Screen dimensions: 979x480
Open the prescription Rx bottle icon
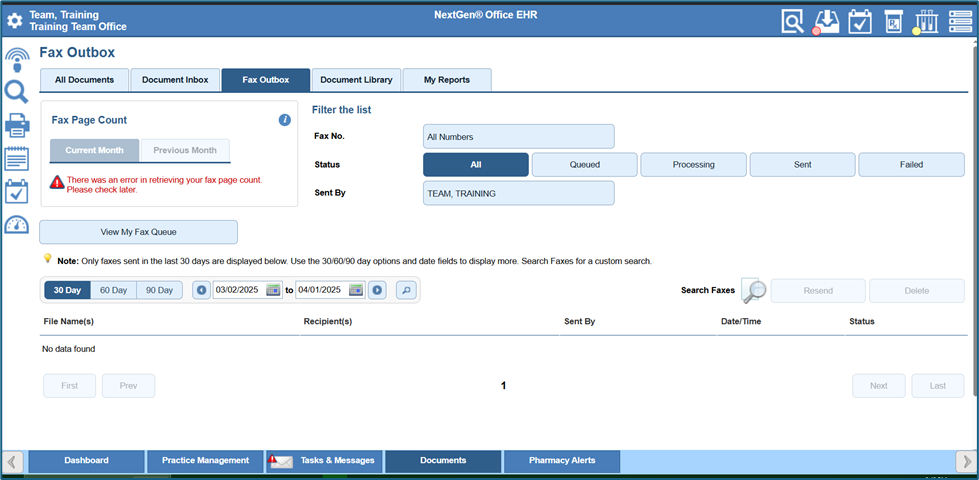[x=893, y=22]
